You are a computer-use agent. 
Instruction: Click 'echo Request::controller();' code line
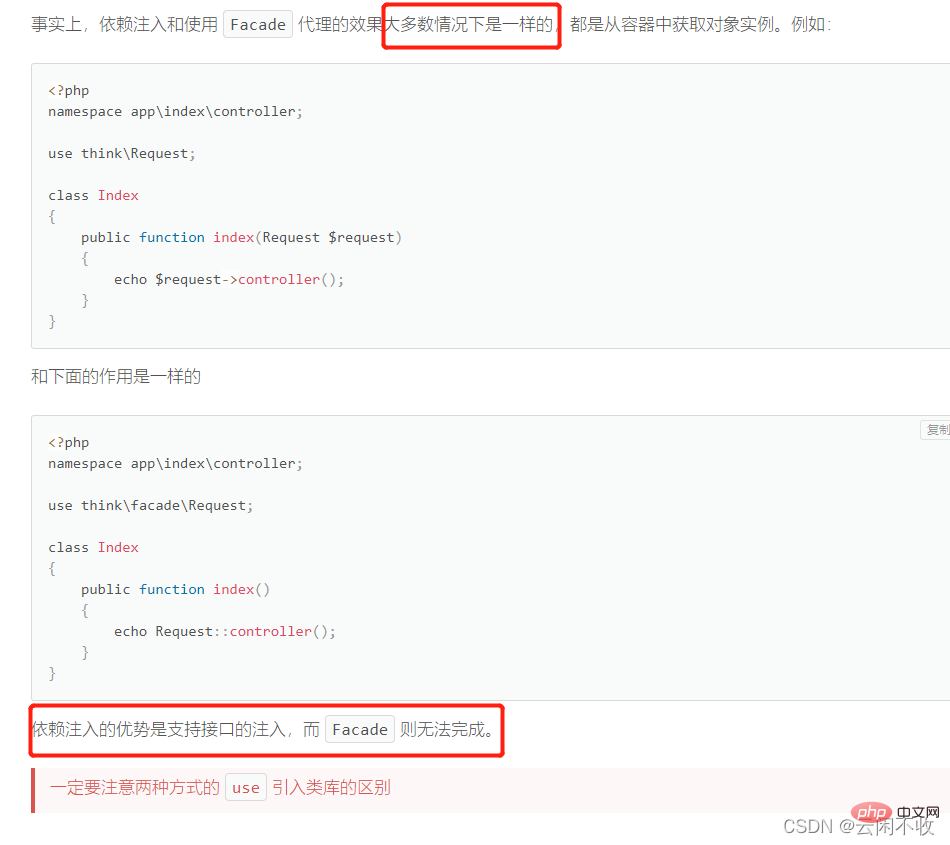225,631
